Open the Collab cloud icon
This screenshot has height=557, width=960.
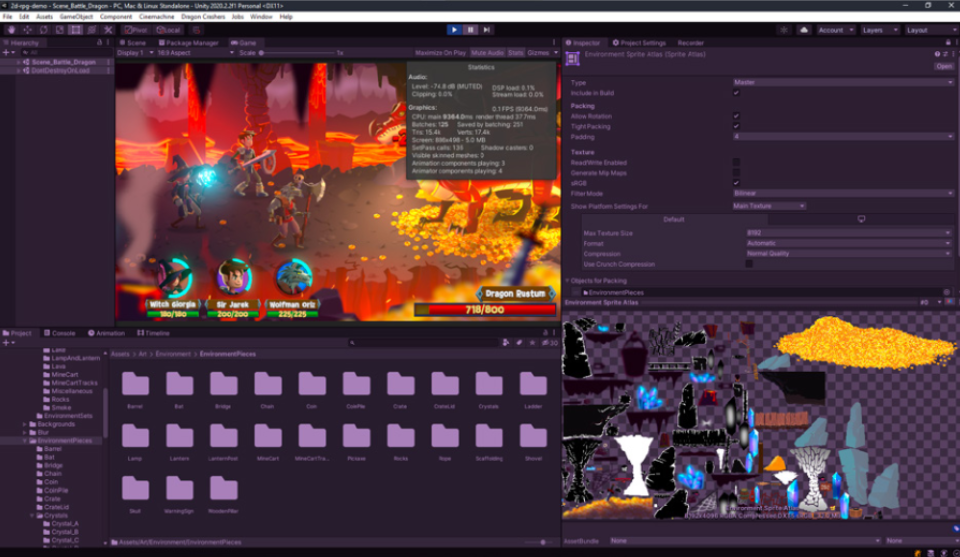803,30
